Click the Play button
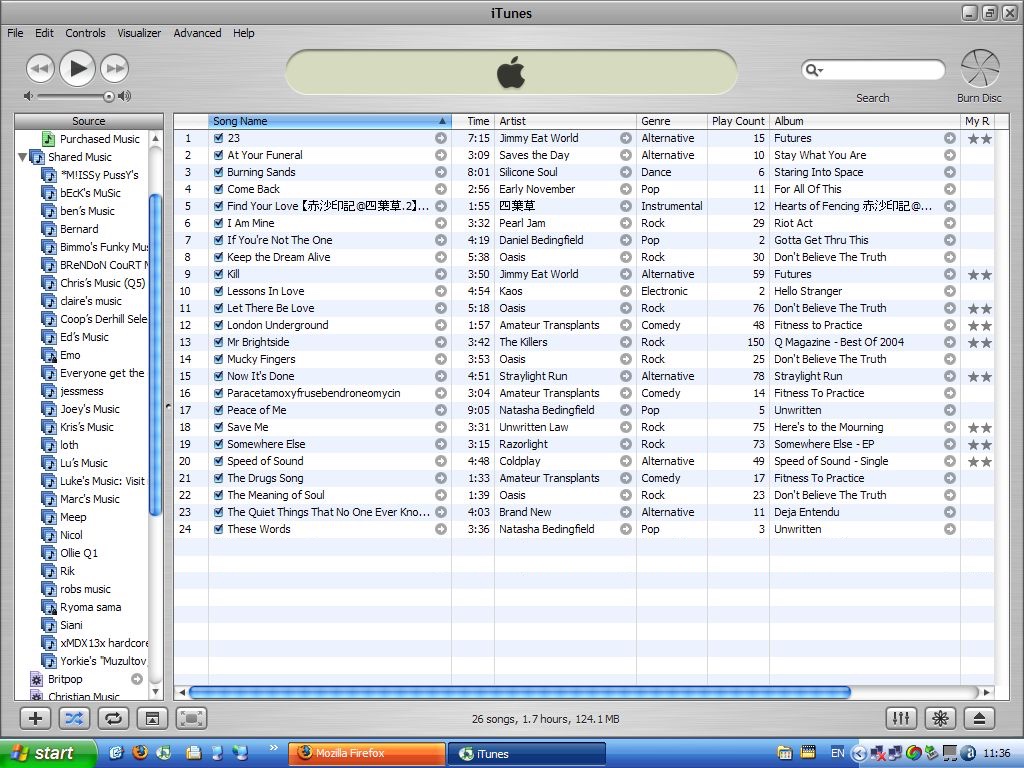Image resolution: width=1024 pixels, height=768 pixels. [78, 68]
